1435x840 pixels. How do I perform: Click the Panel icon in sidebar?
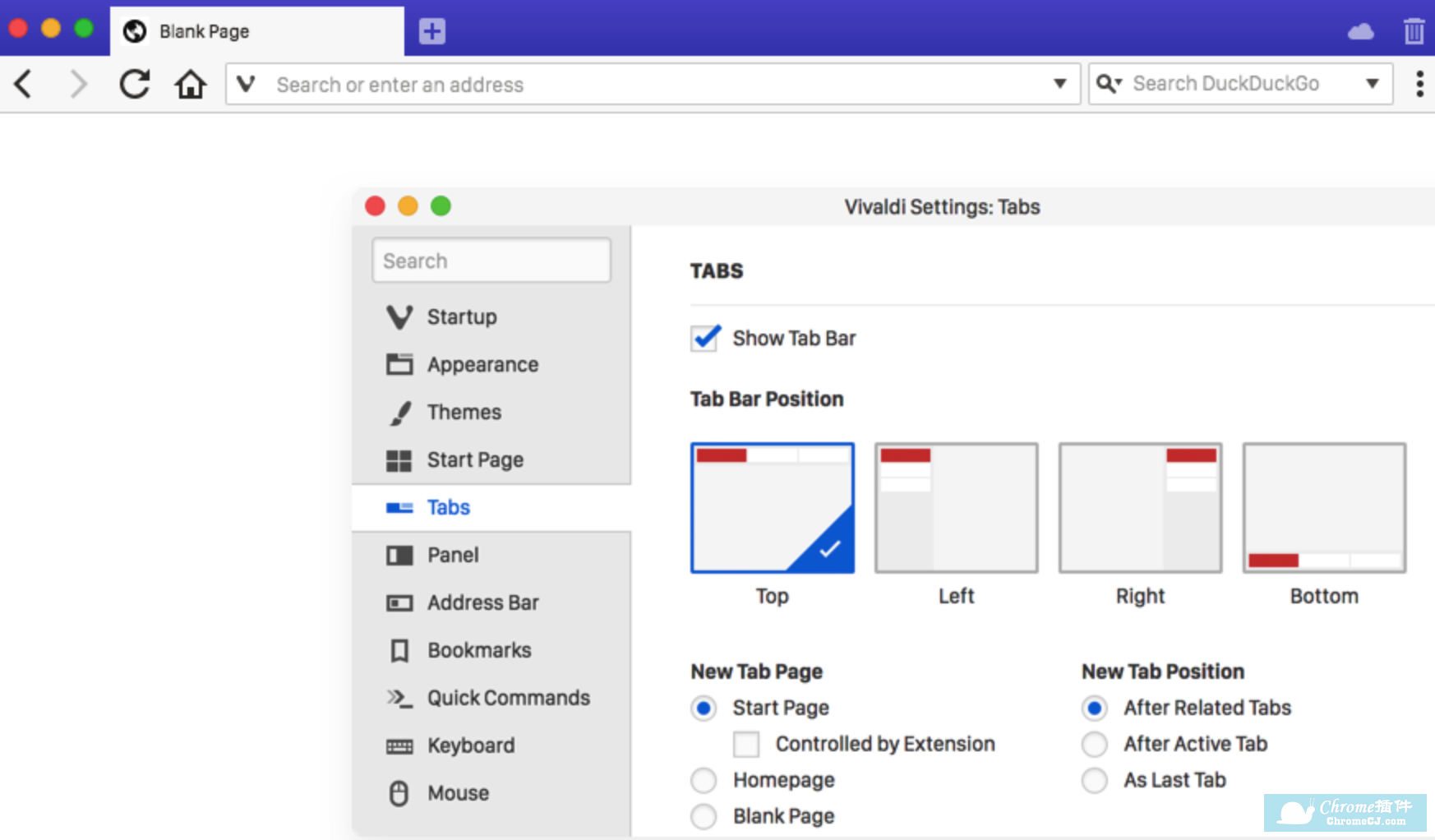(x=399, y=556)
